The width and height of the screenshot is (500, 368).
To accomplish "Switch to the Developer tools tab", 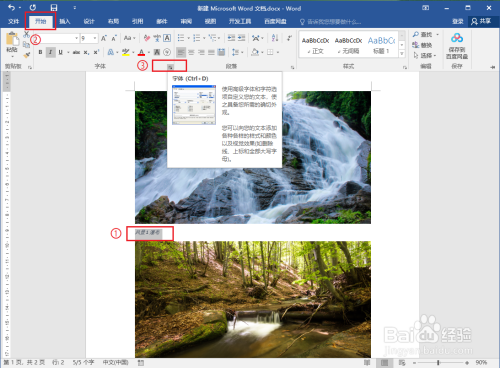I will (240, 21).
